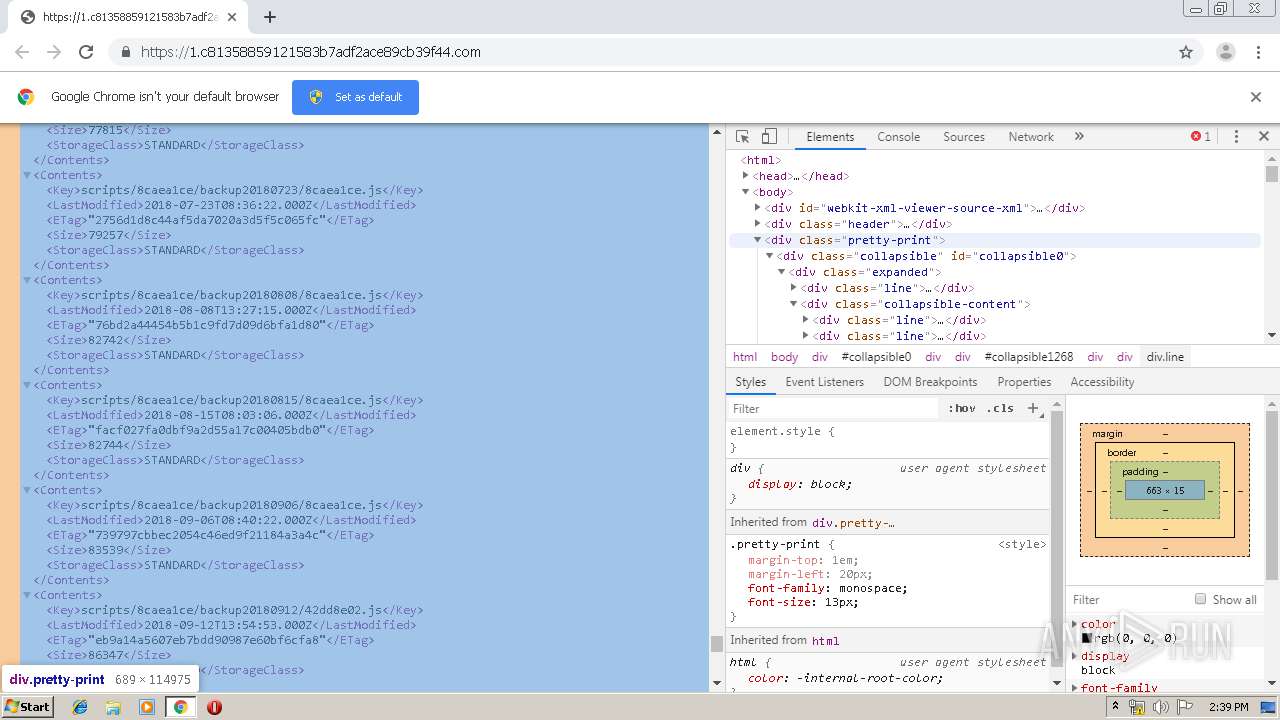The image size is (1280, 720).
Task: Reload the page
Action: tap(86, 52)
